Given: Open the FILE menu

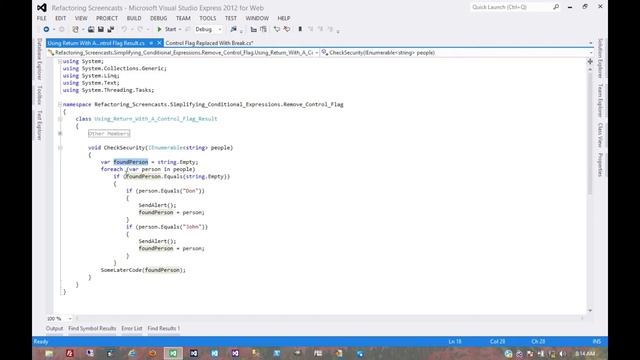Looking at the screenshot, I should [42, 18].
